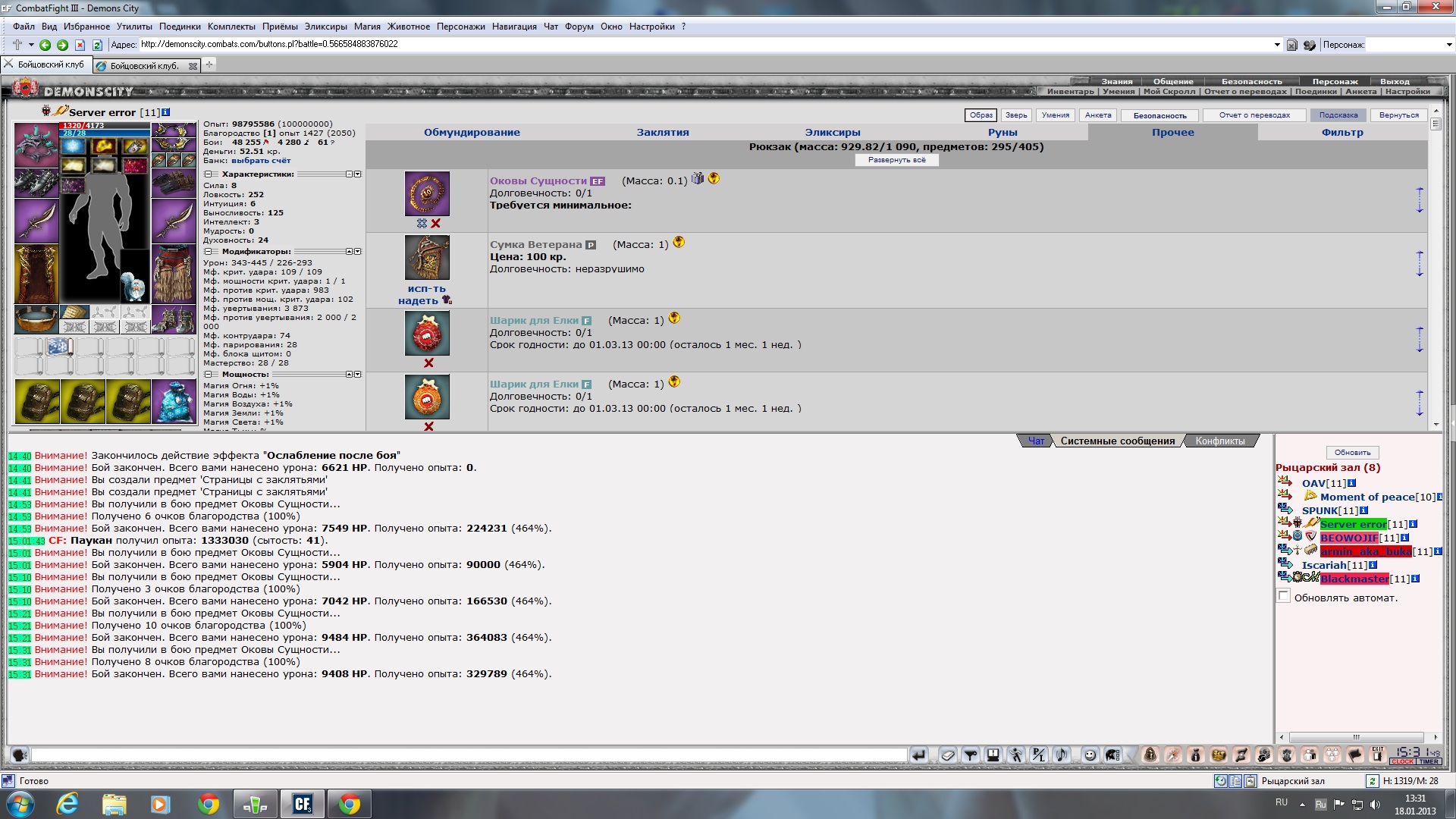Launch Internet Explorer from taskbar
Viewport: 1456px width, 819px height.
pos(67,804)
